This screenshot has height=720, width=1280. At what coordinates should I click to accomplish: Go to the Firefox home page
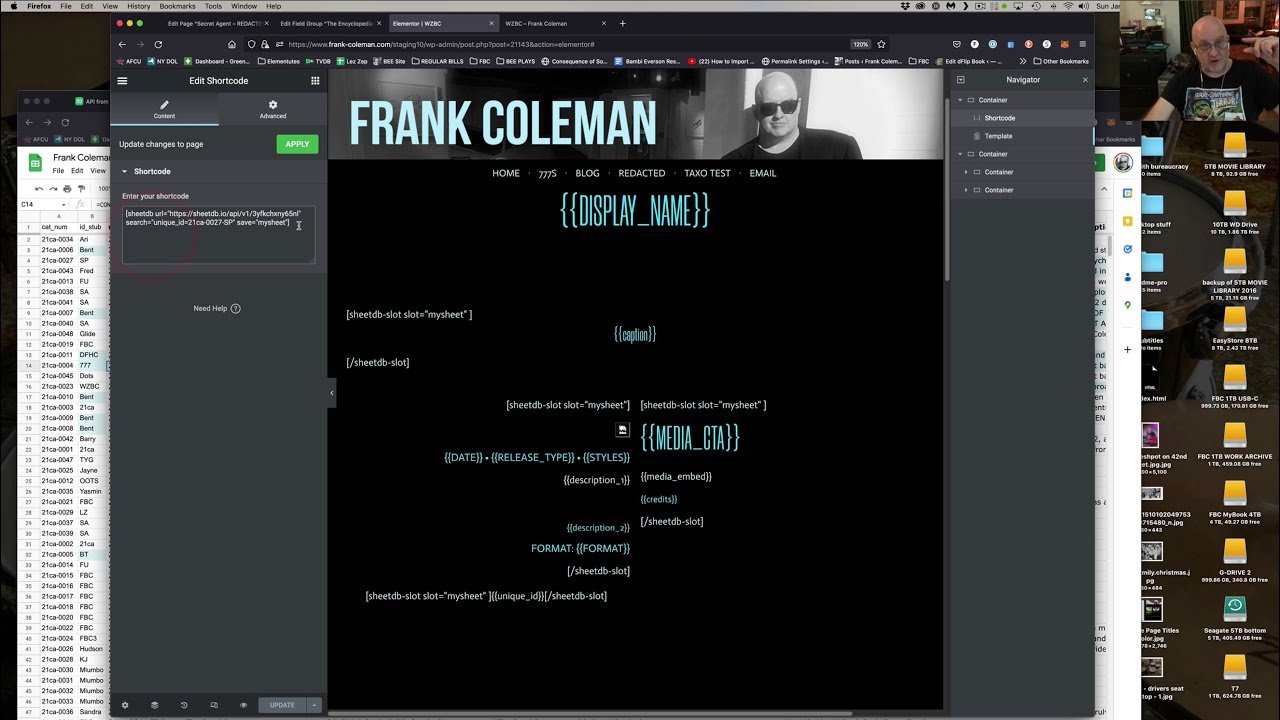coord(232,44)
